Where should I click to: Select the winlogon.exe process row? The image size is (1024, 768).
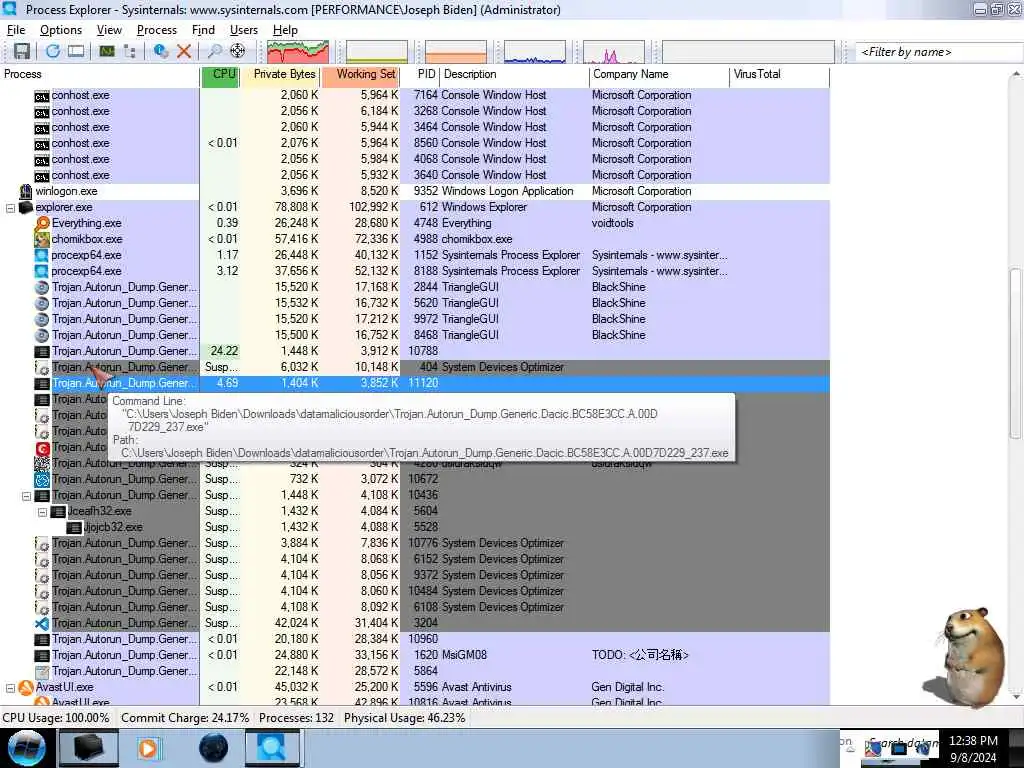coord(415,191)
